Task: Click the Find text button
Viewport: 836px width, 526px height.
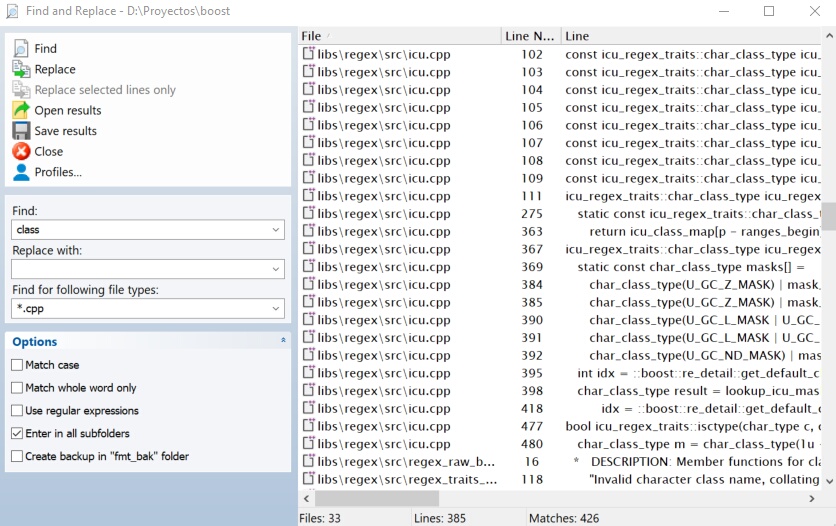Action: tap(45, 48)
